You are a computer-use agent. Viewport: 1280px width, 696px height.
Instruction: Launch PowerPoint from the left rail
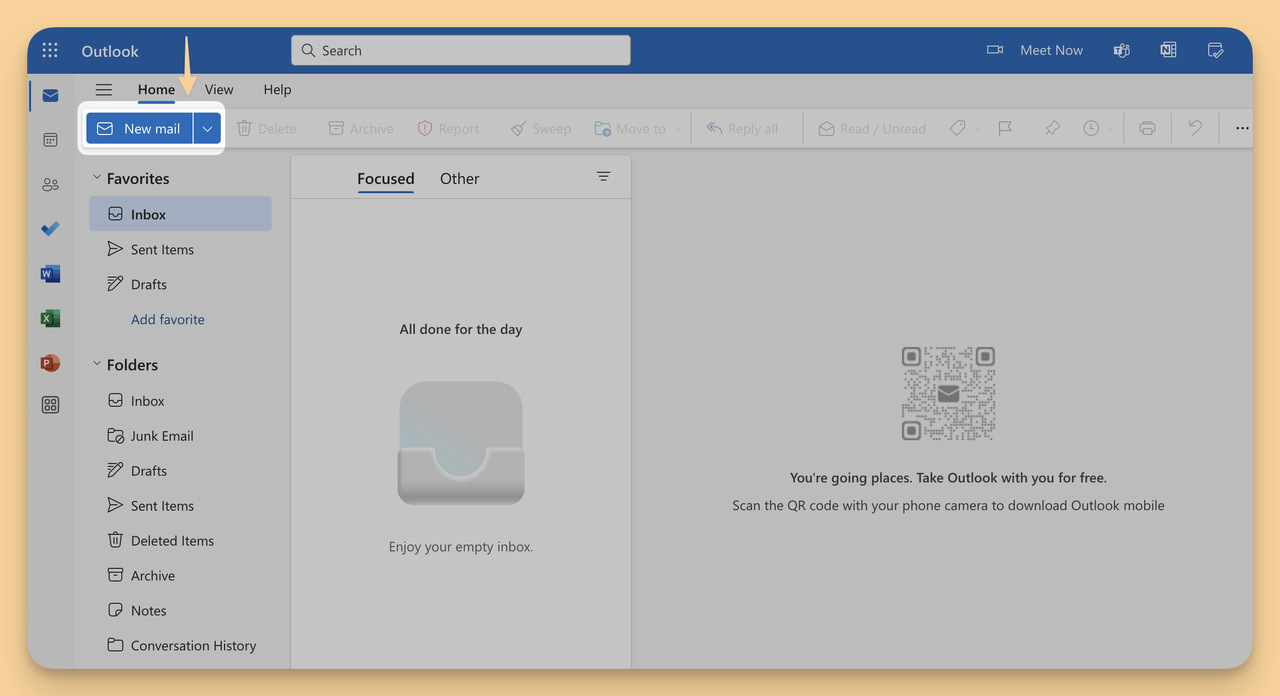[x=50, y=363]
